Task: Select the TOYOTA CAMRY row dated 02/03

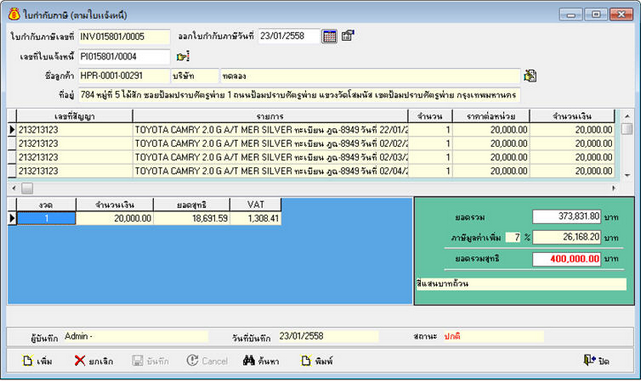Action: [311, 157]
